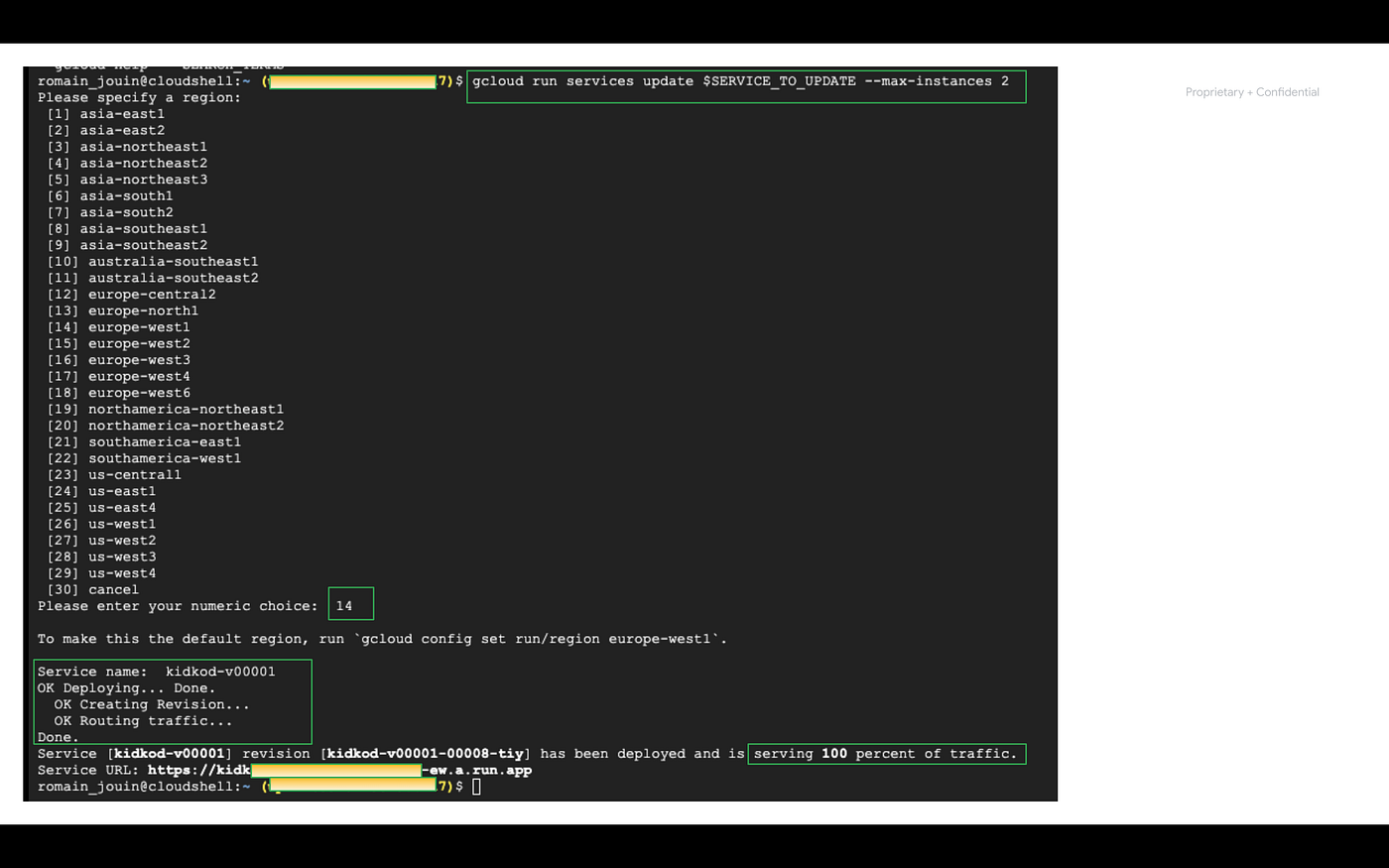
Task: Click the asia-northeast3 list entry
Action: point(127,180)
